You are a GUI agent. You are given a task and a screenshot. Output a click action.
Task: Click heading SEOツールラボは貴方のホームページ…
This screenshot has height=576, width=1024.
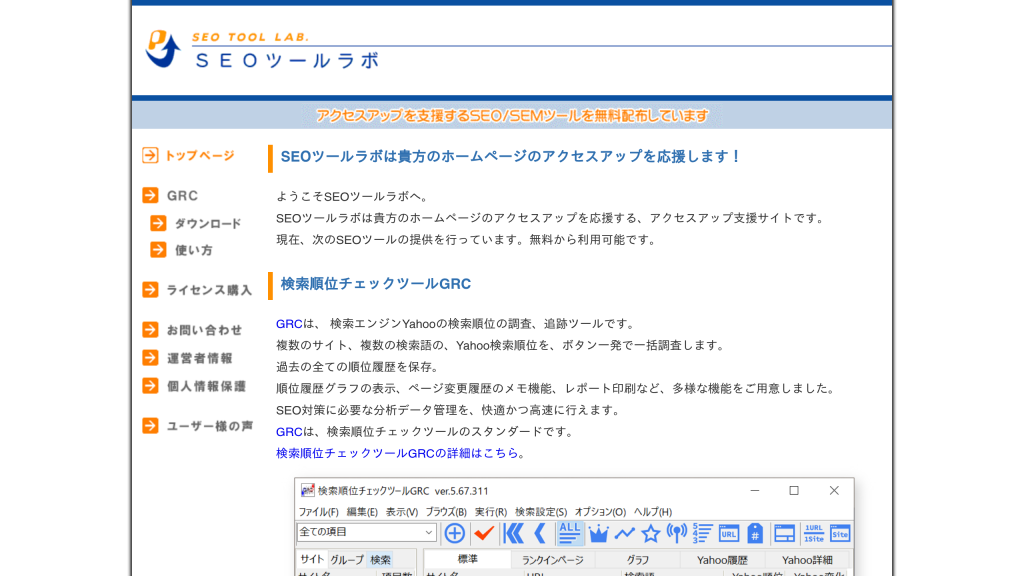[511, 157]
